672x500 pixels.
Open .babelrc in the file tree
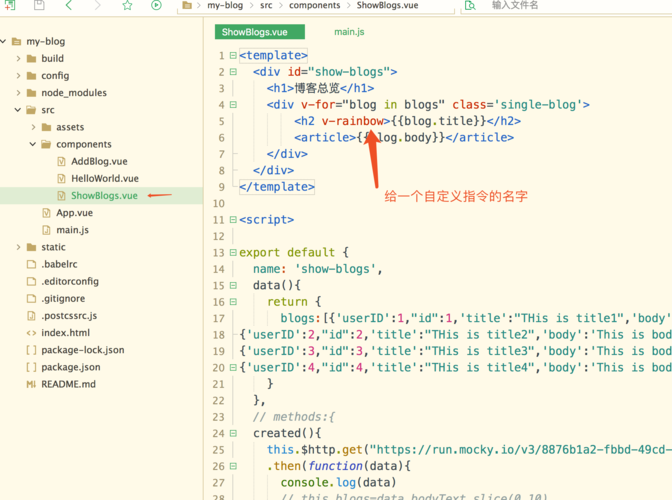pos(59,264)
